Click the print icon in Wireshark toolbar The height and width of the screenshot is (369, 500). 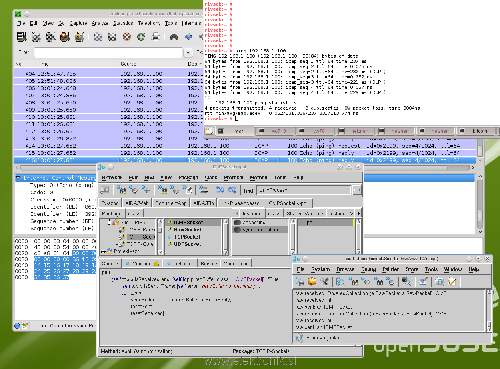coord(156,37)
